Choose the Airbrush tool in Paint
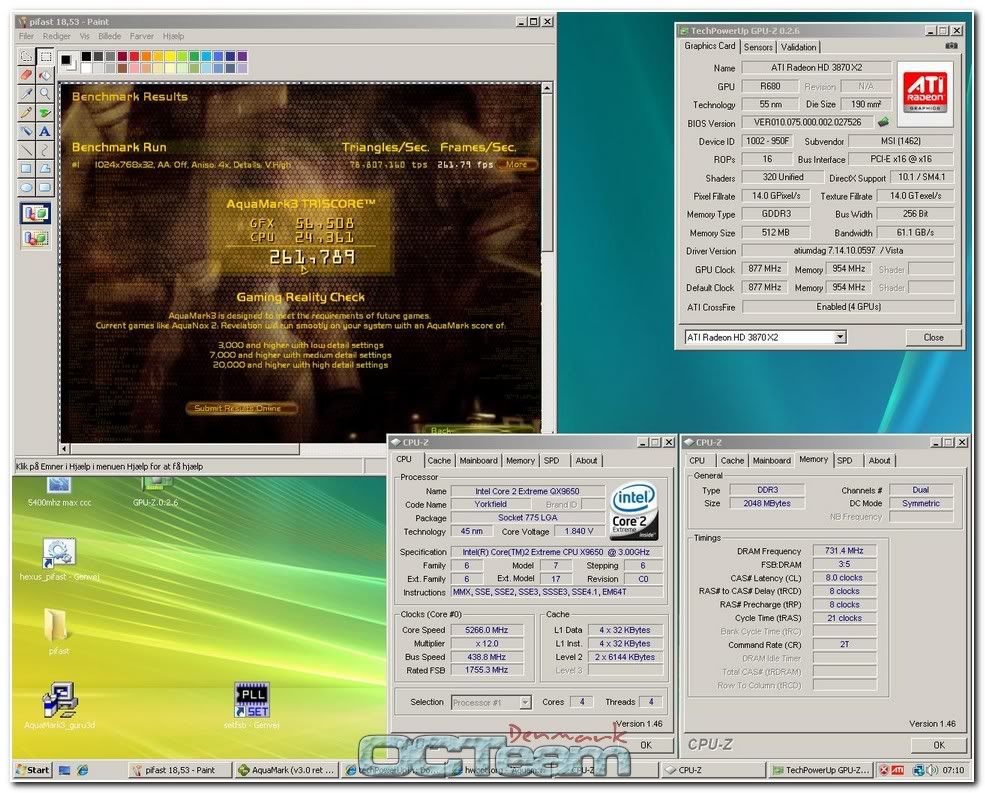The image size is (985, 793). [26, 131]
